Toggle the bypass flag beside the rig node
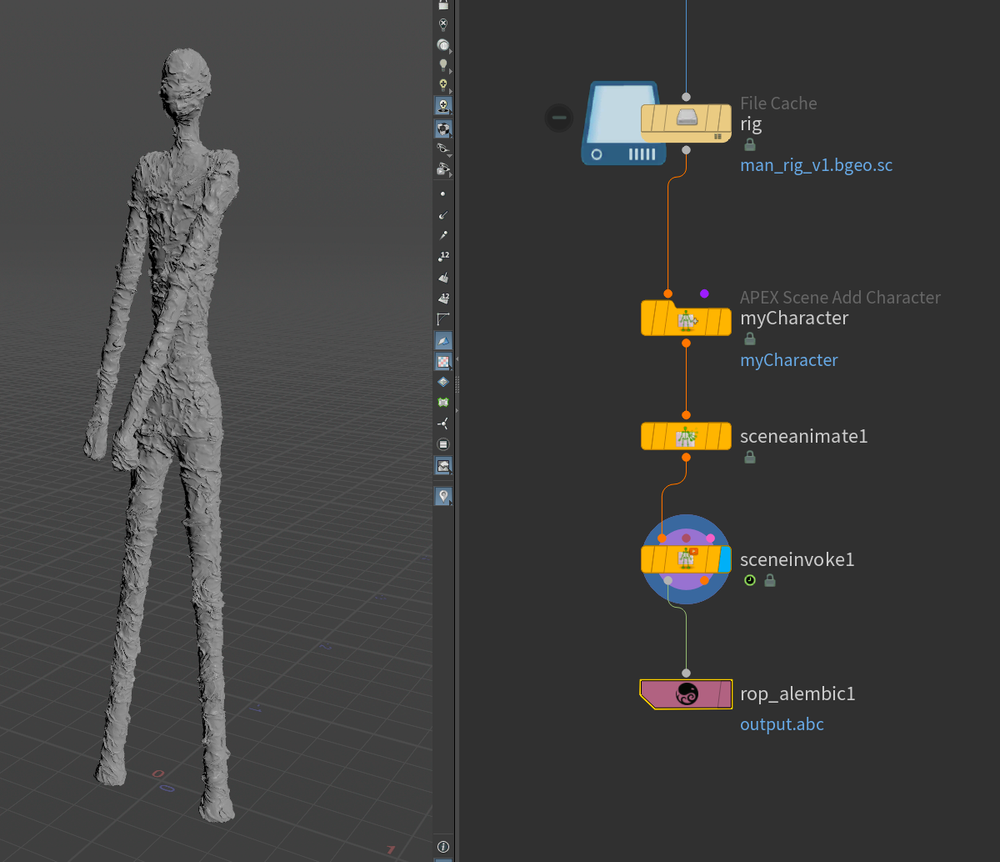This screenshot has height=862, width=1000. coord(557,117)
